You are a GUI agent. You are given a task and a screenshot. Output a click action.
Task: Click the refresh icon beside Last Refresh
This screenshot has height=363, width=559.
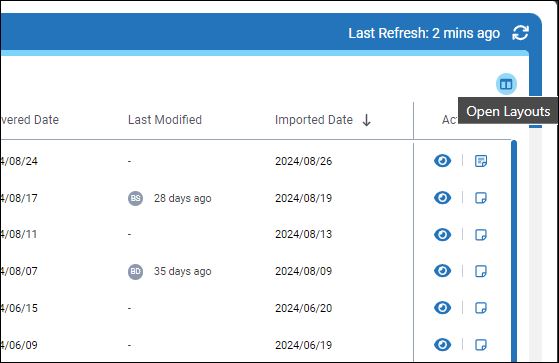[x=520, y=33]
